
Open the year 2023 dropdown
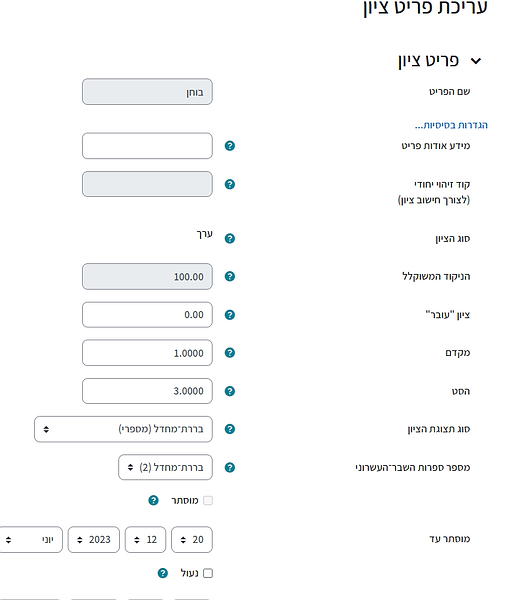tap(94, 540)
